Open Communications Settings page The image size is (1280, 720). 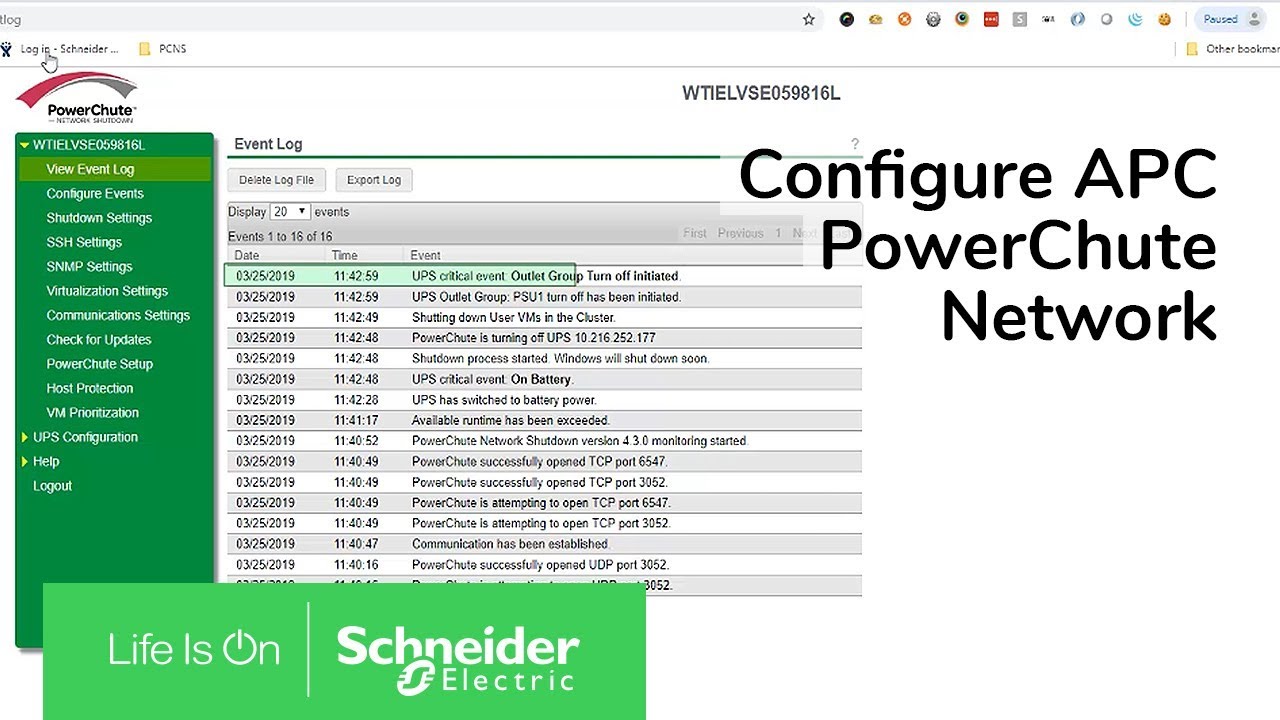(x=118, y=315)
